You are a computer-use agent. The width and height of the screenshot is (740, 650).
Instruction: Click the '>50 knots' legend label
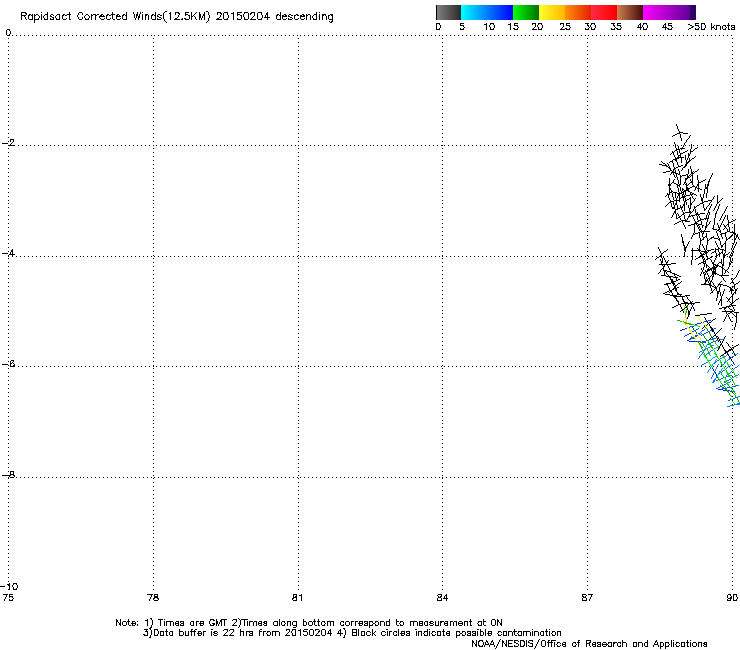coord(711,27)
